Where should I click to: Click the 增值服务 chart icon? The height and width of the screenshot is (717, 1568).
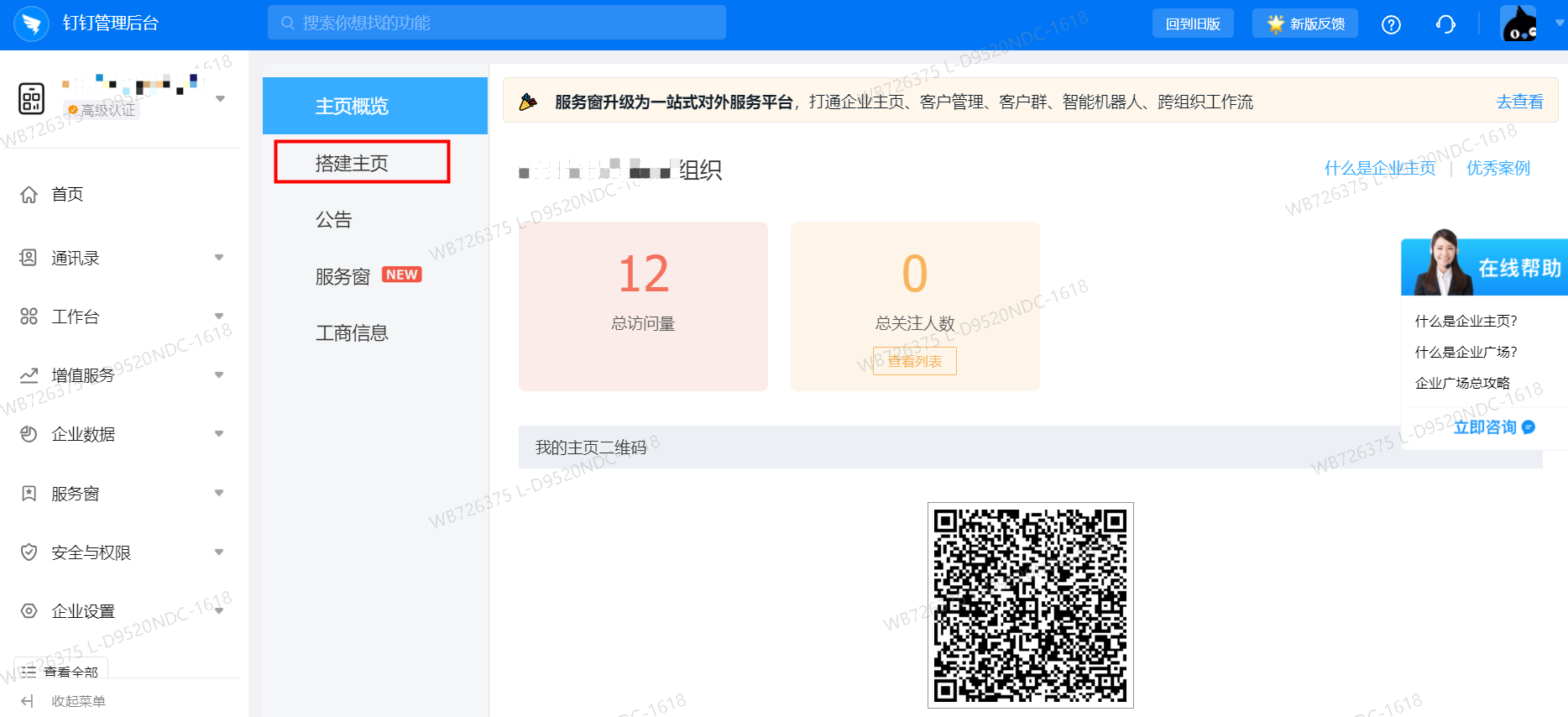(29, 375)
